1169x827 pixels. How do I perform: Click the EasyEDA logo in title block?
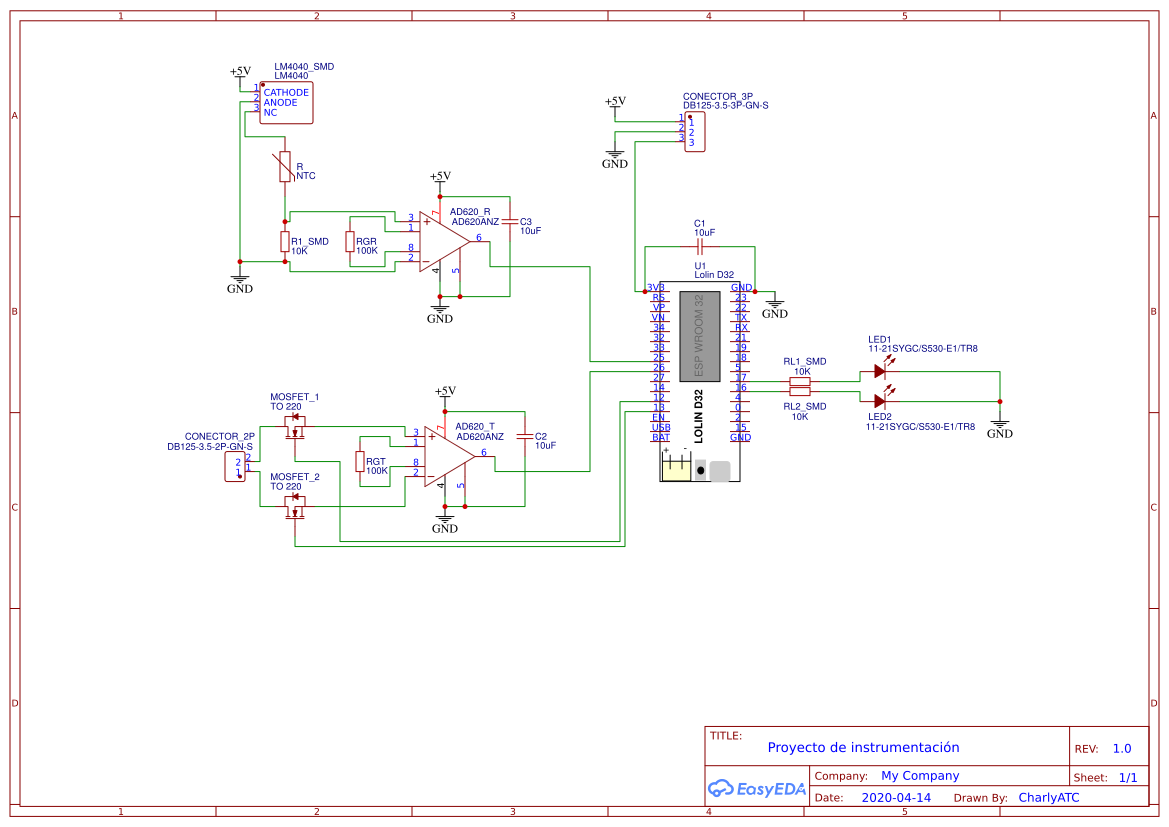coord(757,788)
